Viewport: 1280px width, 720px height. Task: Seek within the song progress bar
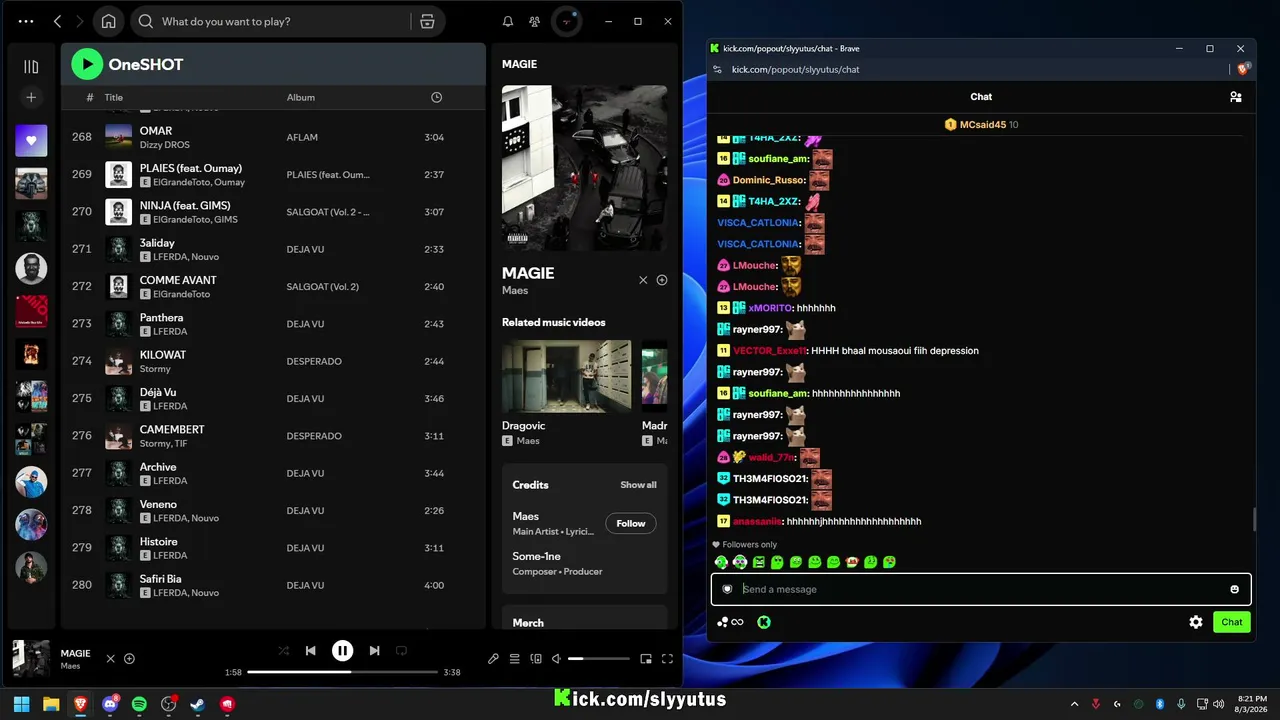click(x=342, y=672)
